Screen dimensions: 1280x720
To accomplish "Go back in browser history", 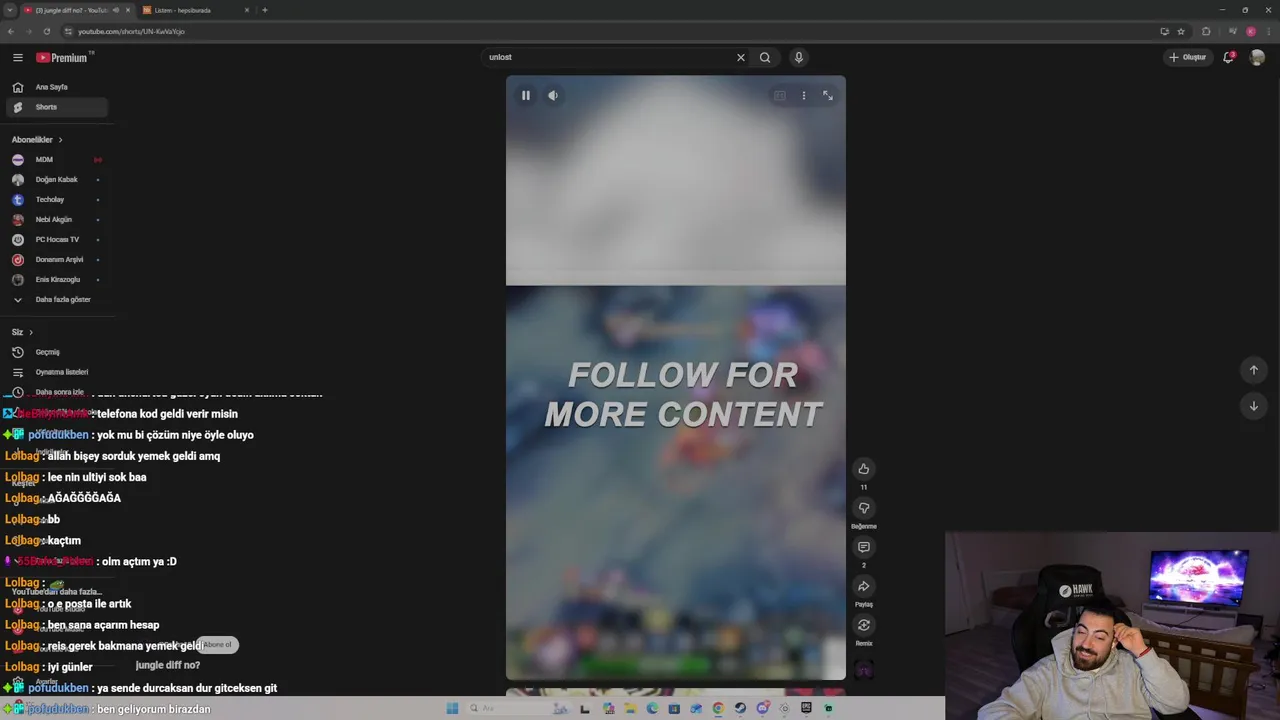I will click(x=10, y=31).
